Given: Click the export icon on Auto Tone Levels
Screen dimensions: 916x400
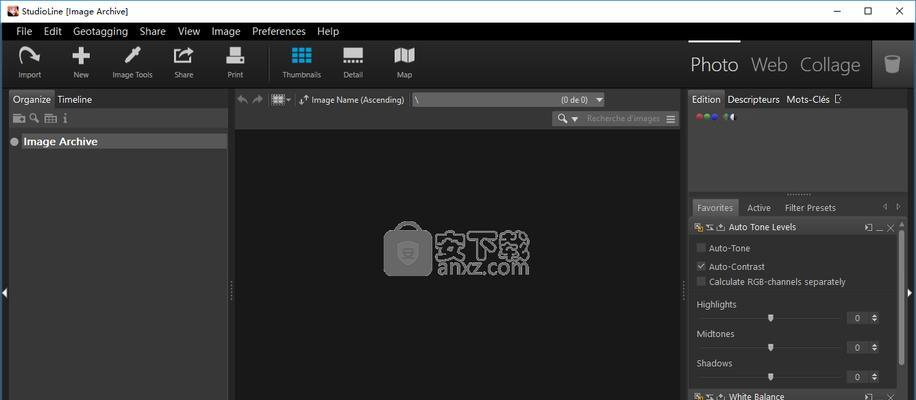Looking at the screenshot, I should [721, 228].
